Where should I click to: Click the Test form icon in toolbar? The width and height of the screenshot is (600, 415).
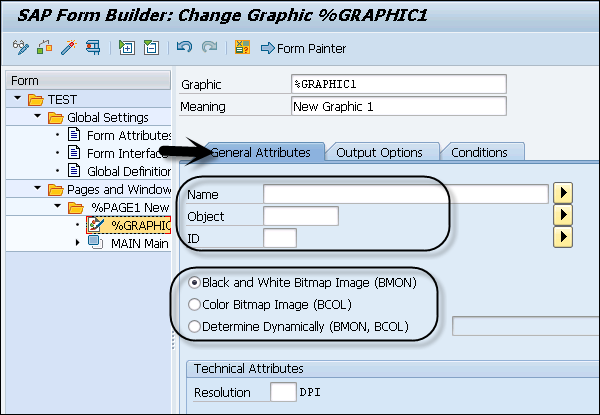[93, 47]
